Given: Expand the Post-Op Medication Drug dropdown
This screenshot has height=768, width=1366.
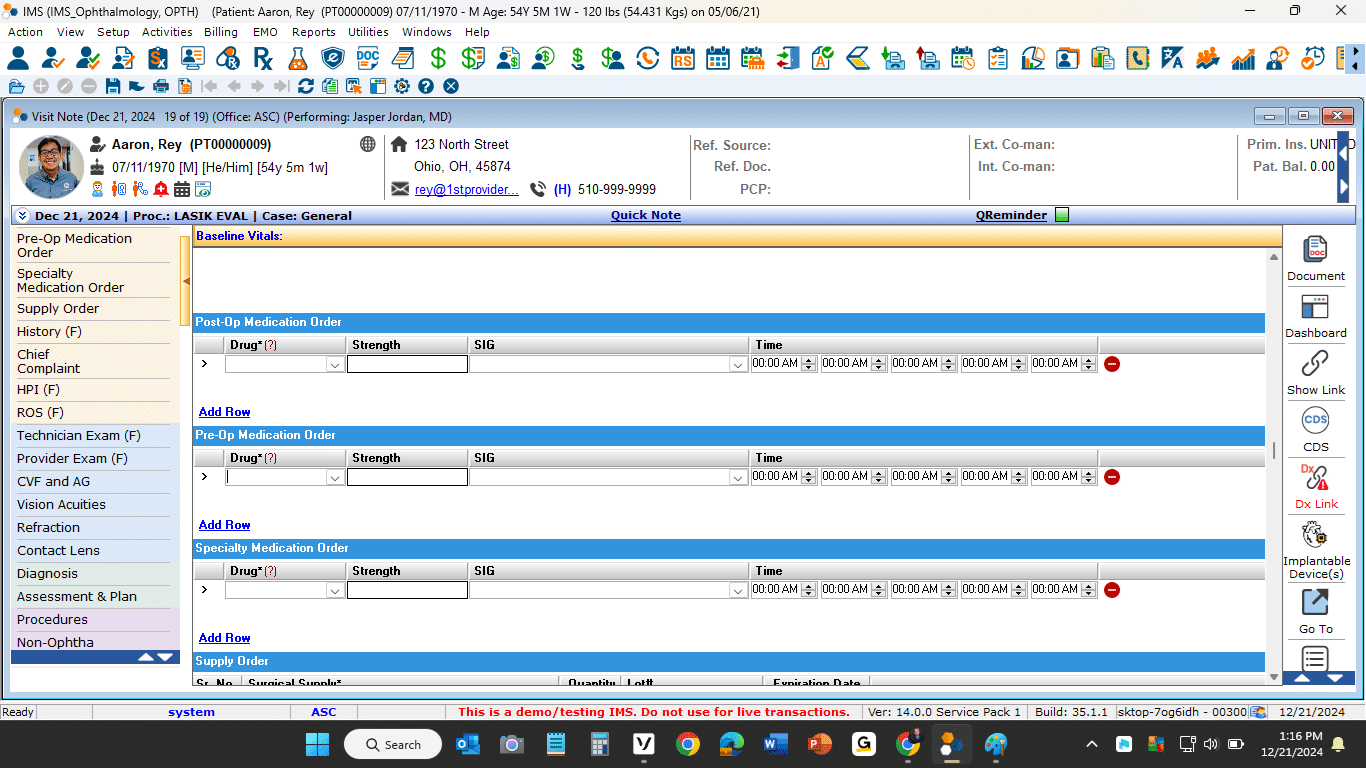Looking at the screenshot, I should 335,365.
